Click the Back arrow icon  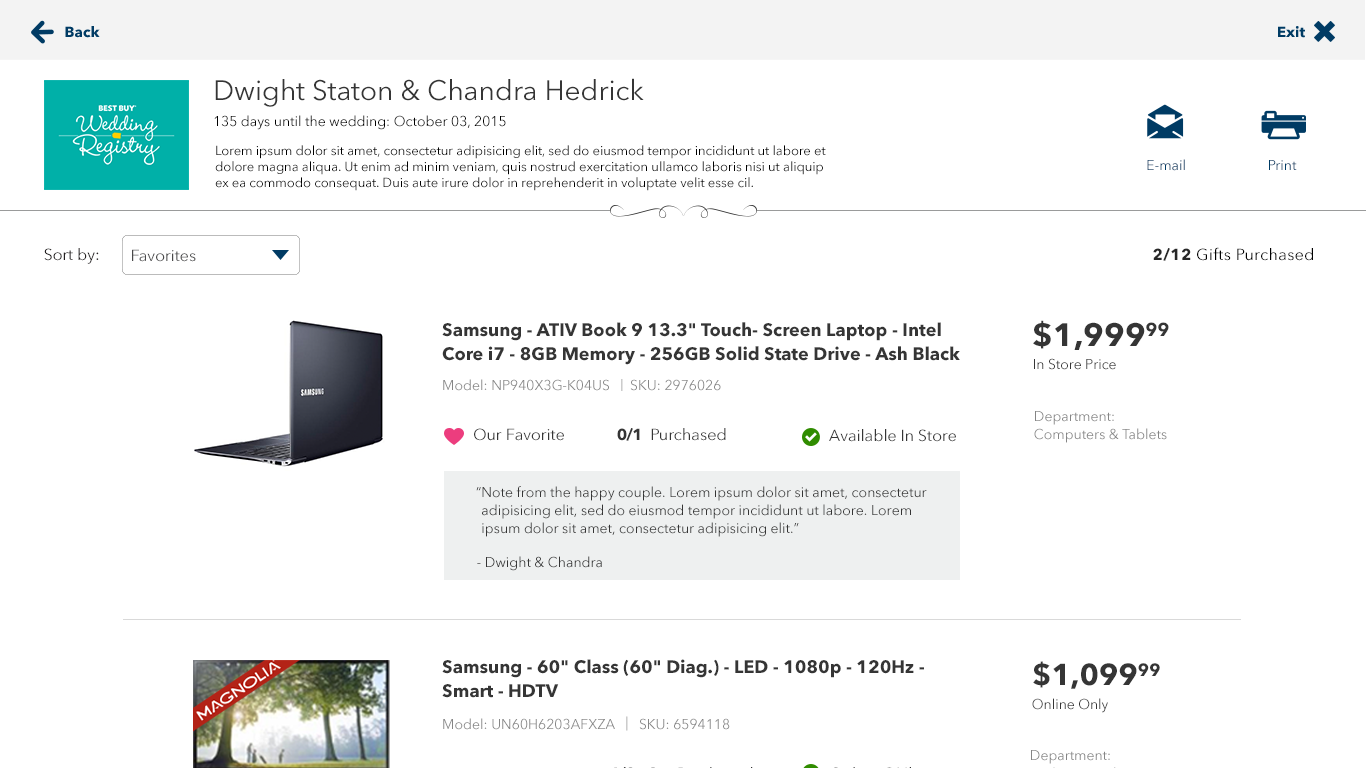click(42, 32)
